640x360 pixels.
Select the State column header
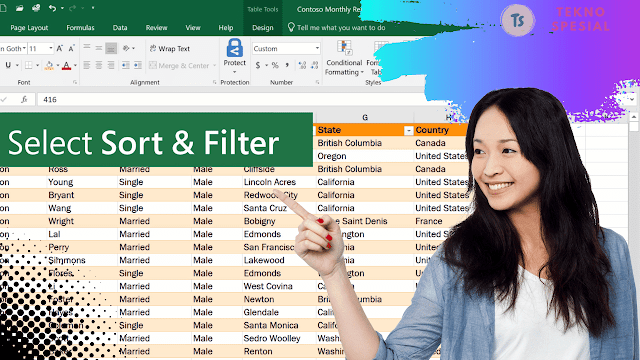point(364,130)
